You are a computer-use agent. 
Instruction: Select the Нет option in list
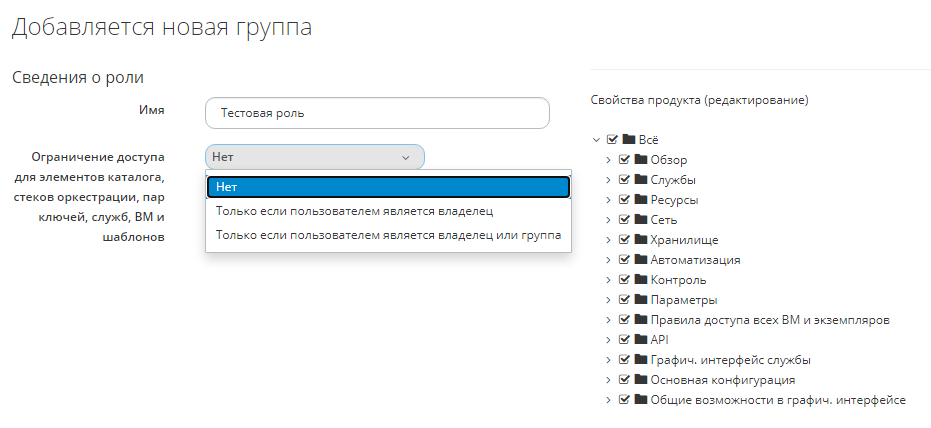coord(388,187)
